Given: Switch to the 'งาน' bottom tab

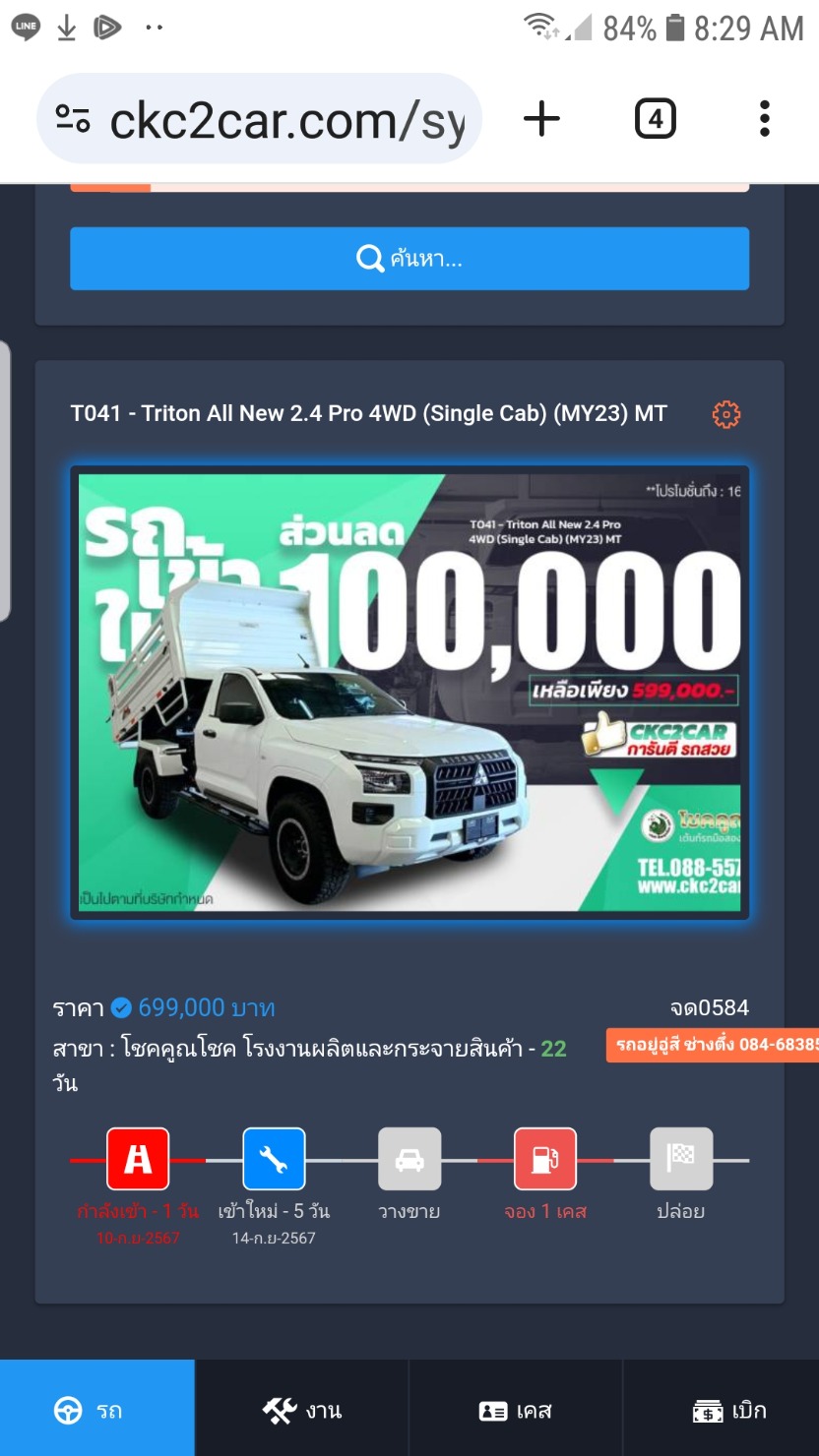Looking at the screenshot, I should click(x=302, y=1409).
